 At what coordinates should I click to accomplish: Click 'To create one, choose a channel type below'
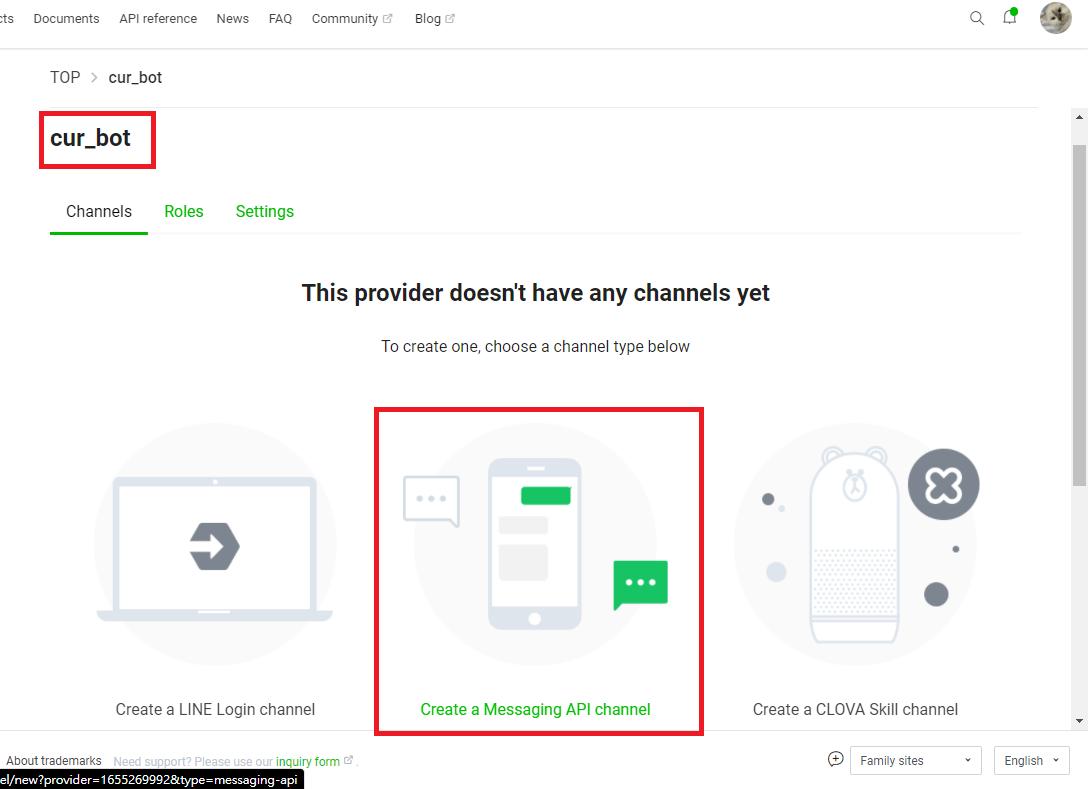click(536, 346)
